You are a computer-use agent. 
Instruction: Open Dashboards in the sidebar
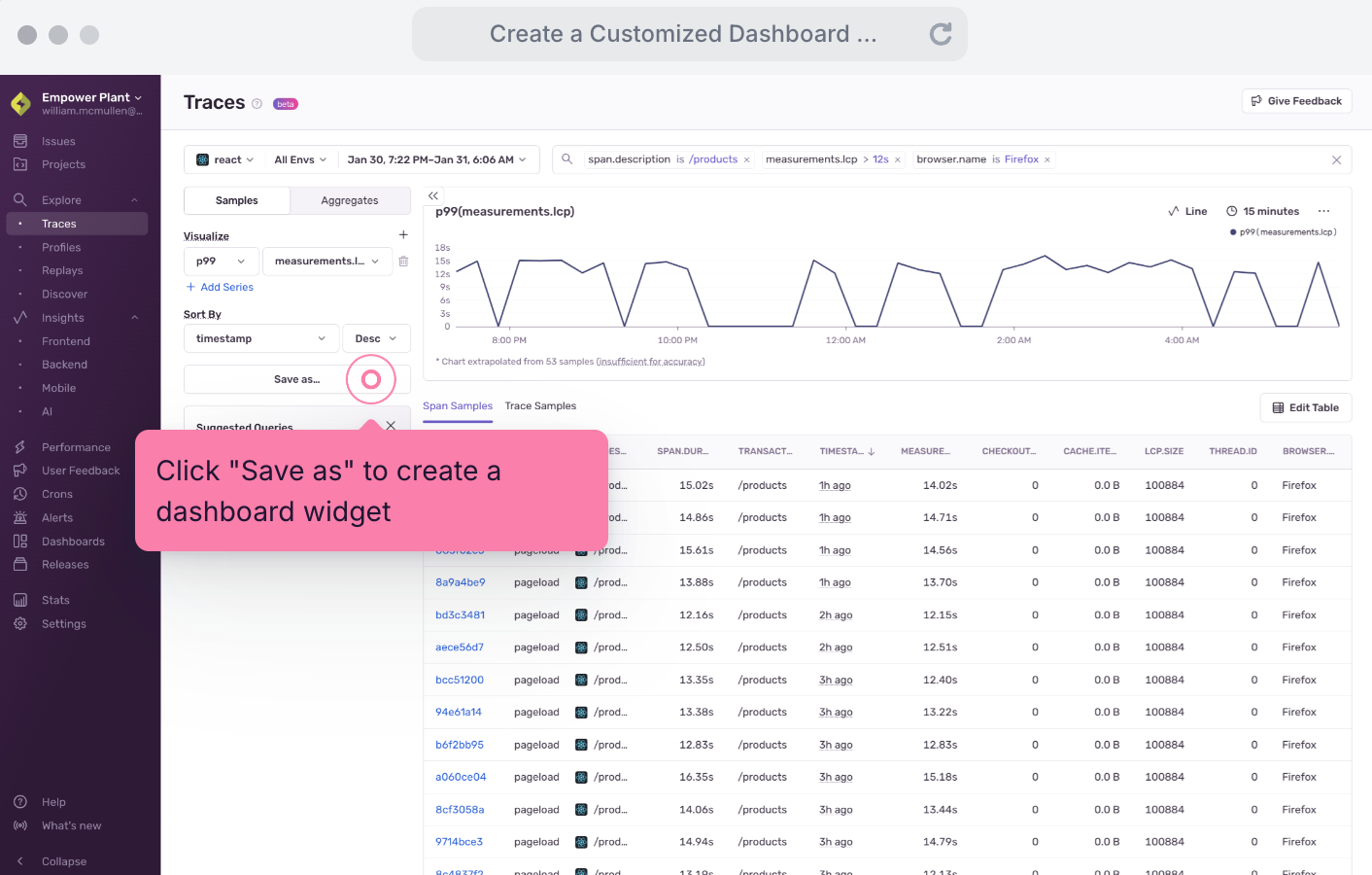click(x=73, y=542)
